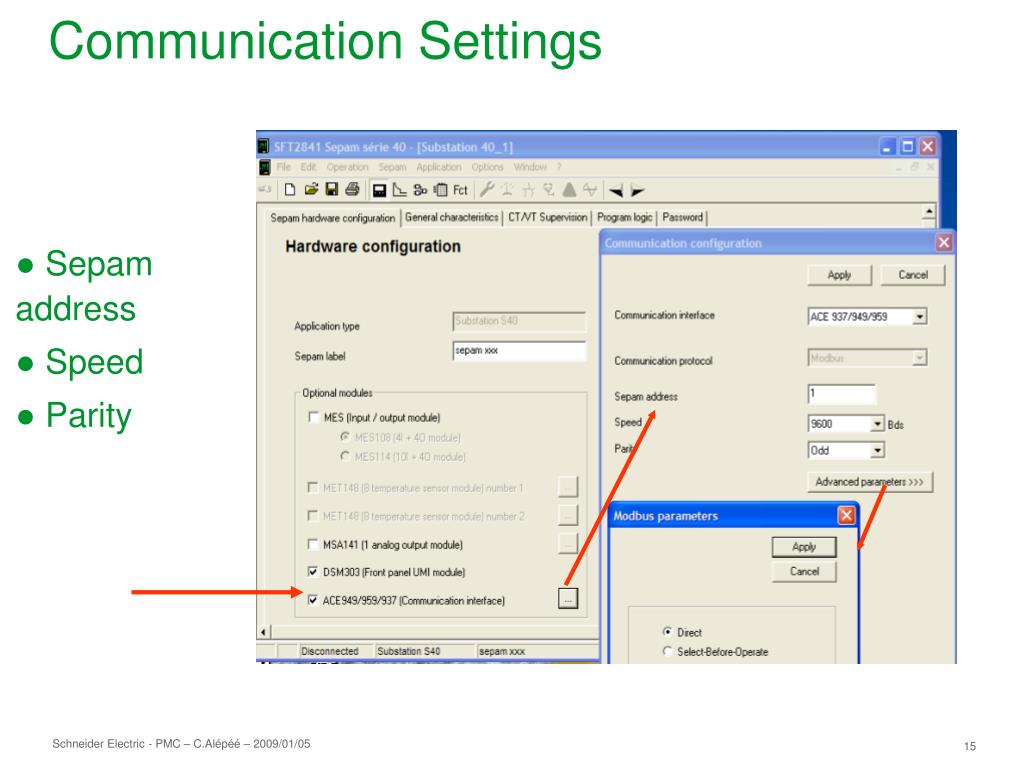The image size is (1024, 768).
Task: Click the right arrow toolbar icon
Action: point(637,191)
